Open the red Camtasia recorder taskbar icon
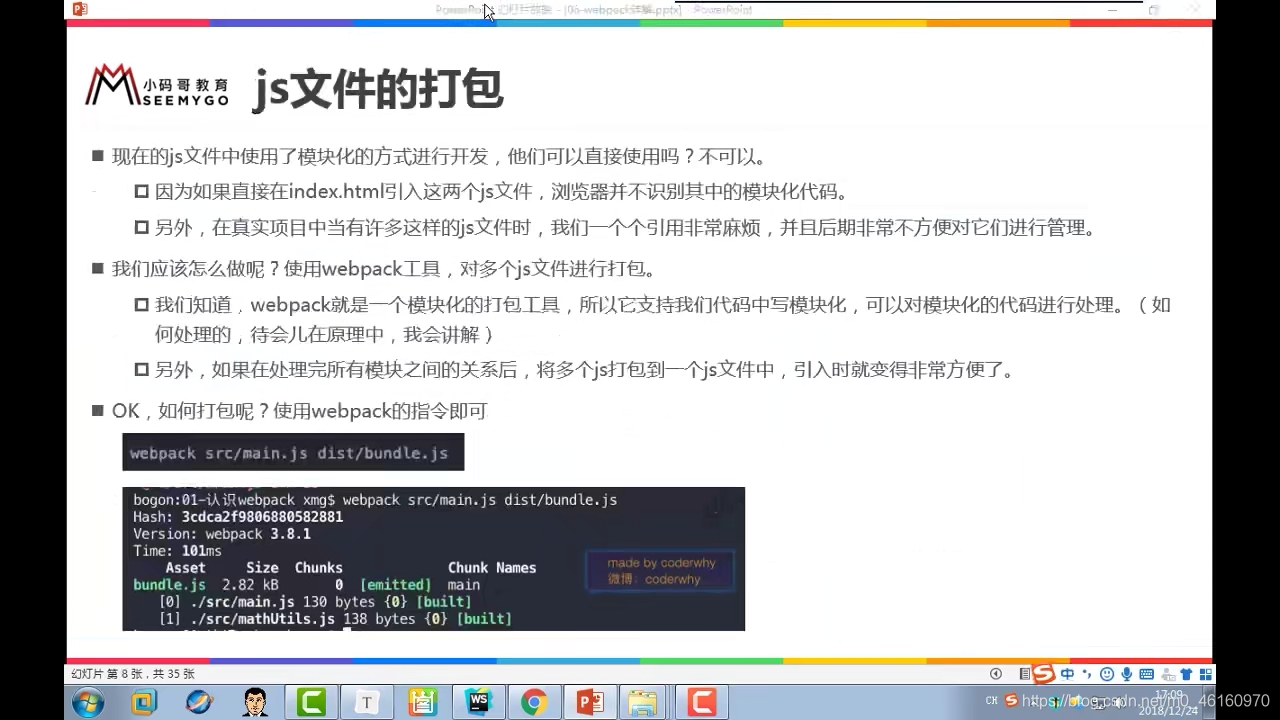The height and width of the screenshot is (720, 1280). pyautogui.click(x=701, y=703)
